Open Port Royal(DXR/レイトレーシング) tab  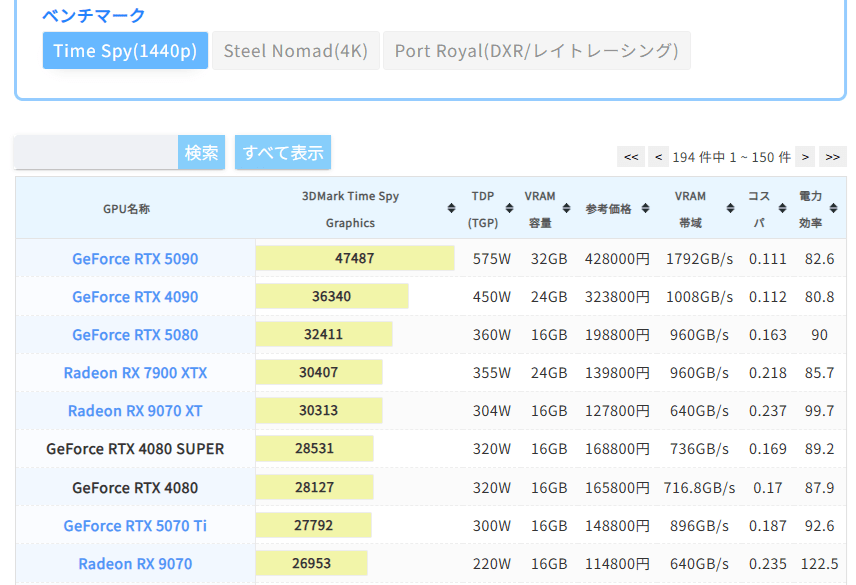point(537,50)
